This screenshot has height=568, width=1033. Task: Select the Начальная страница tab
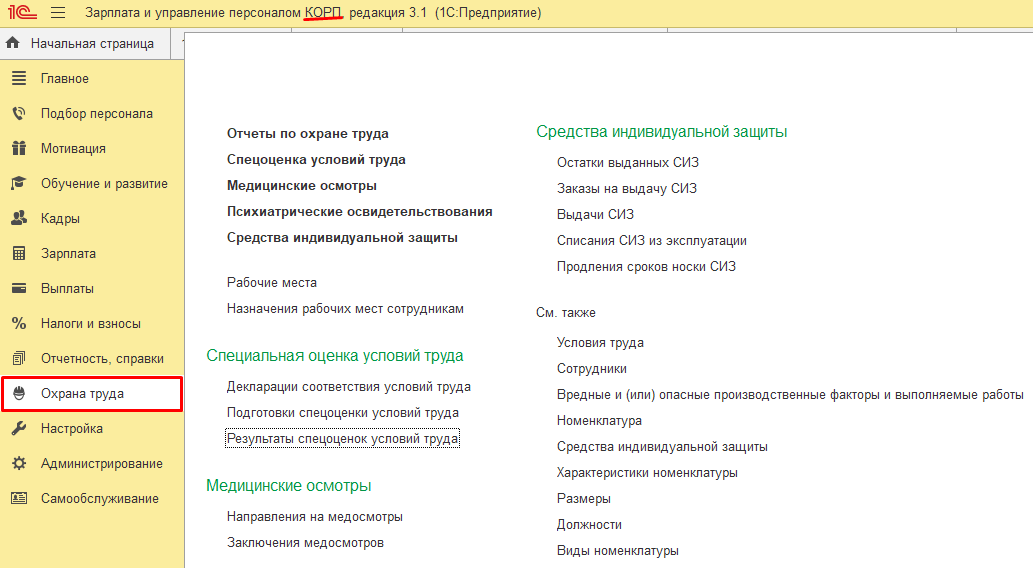(92, 44)
